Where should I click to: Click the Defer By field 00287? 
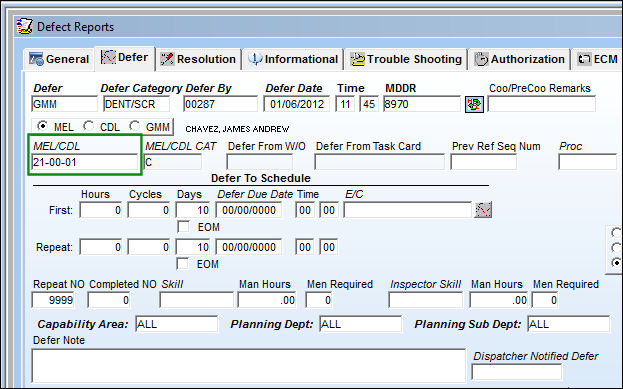(221, 104)
